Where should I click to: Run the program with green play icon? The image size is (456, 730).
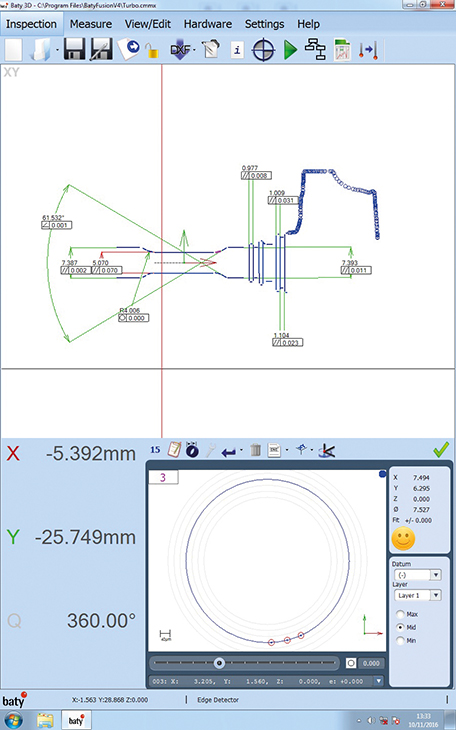click(291, 49)
